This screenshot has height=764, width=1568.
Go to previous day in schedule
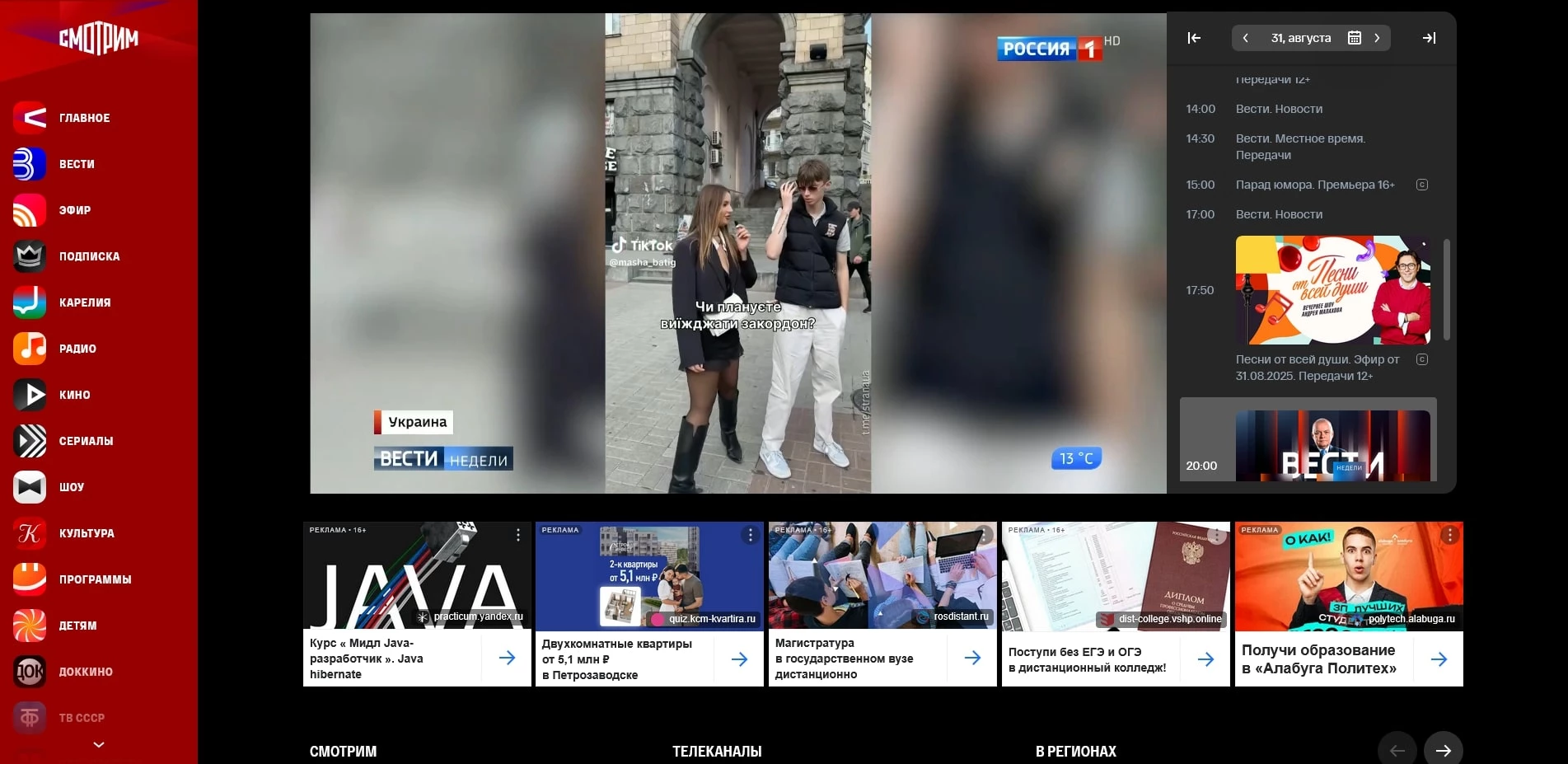[x=1246, y=38]
